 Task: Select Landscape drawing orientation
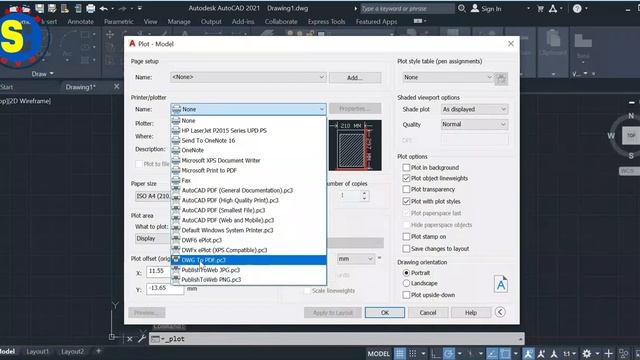pyautogui.click(x=406, y=283)
